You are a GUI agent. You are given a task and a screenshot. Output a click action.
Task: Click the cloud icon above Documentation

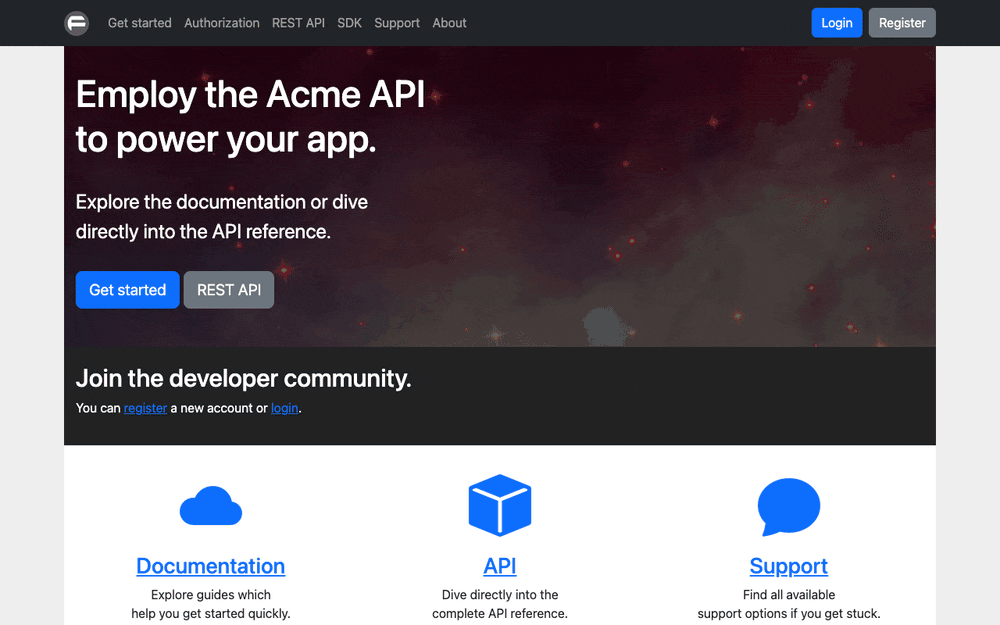210,506
